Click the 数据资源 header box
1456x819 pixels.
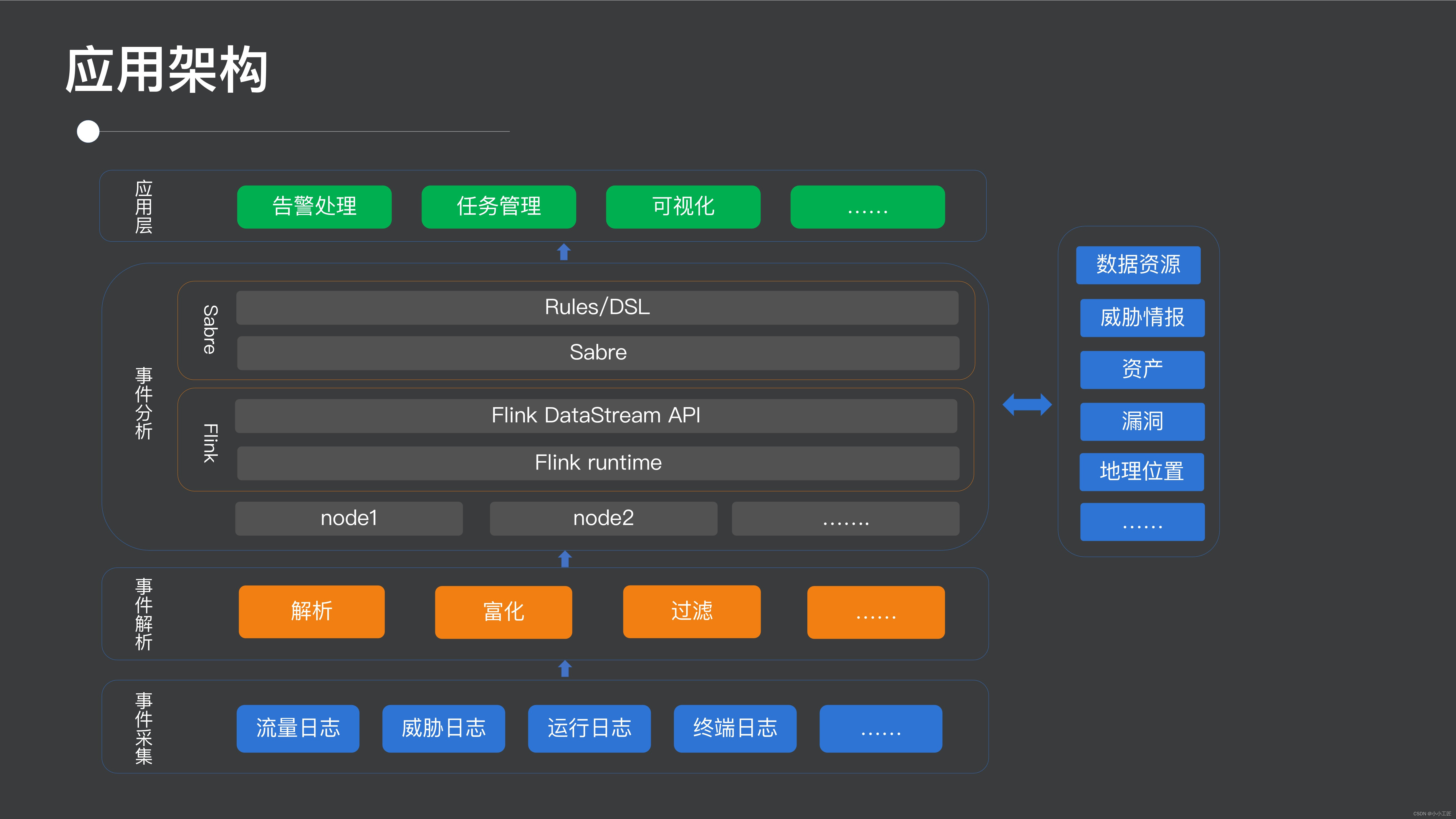tap(1138, 265)
